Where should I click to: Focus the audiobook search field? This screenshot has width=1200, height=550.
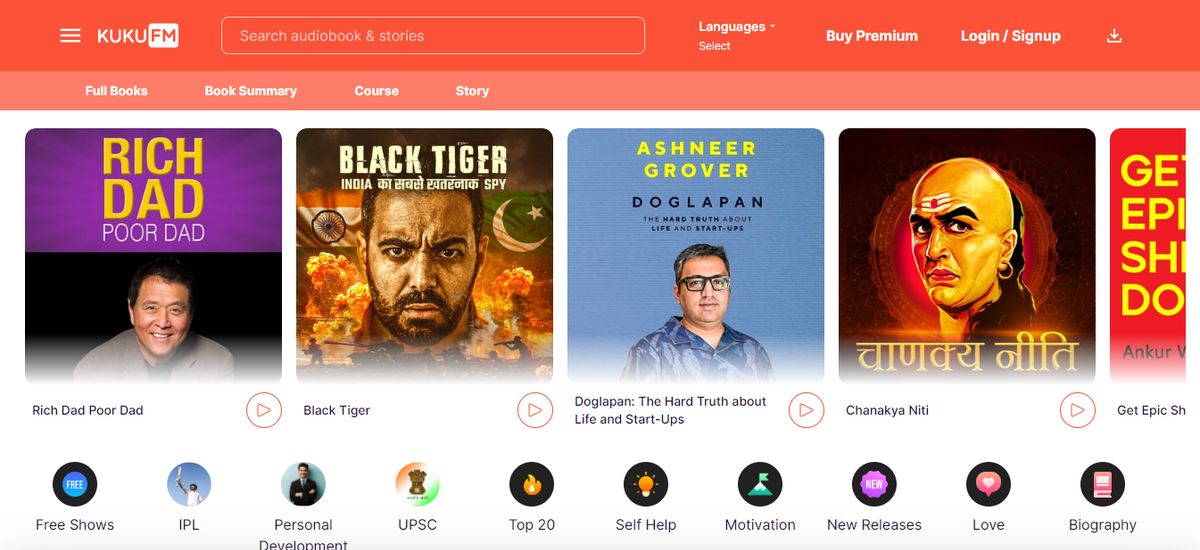tap(432, 36)
